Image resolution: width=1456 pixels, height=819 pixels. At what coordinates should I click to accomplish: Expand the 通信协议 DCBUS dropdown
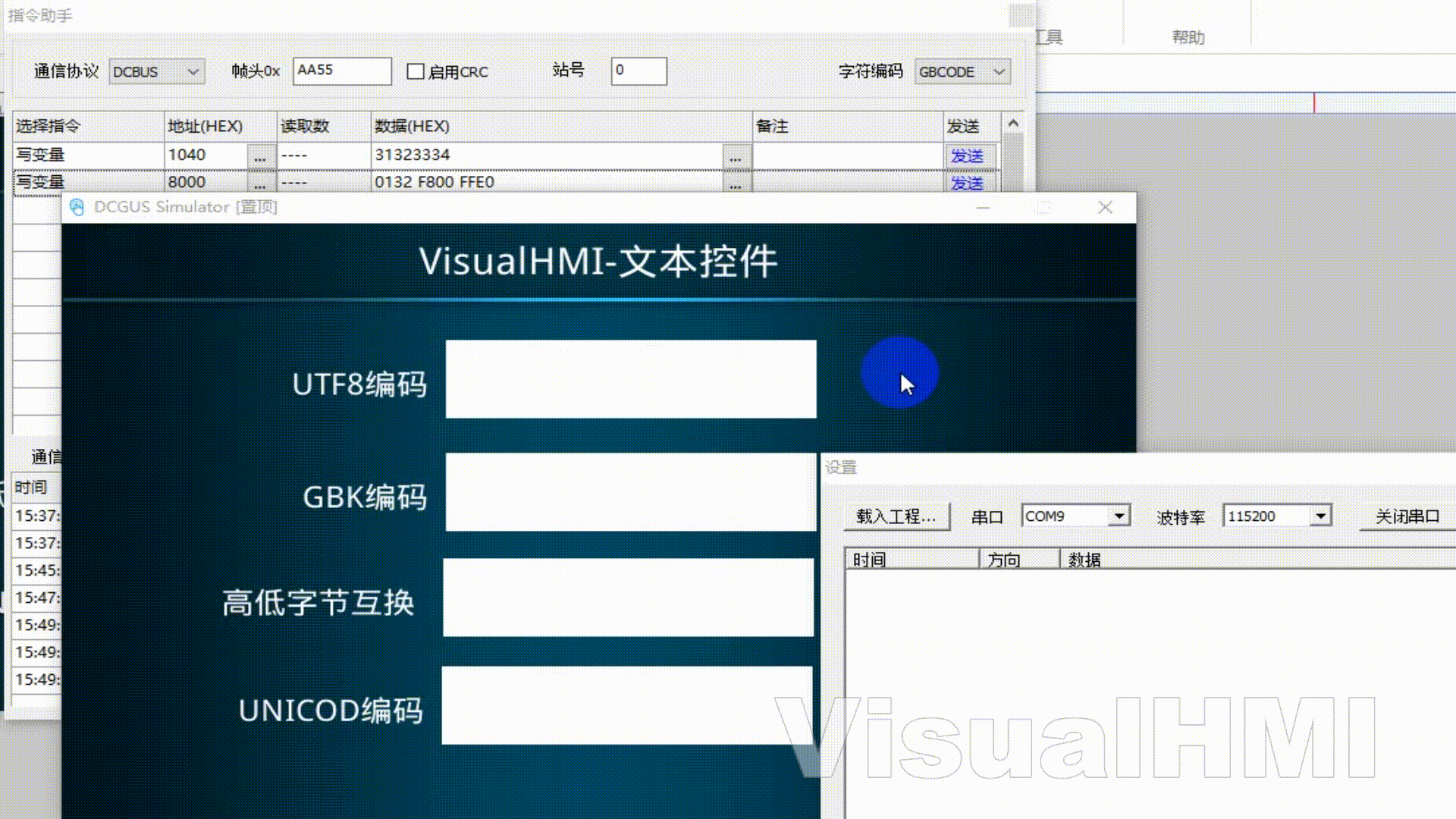pyautogui.click(x=193, y=71)
